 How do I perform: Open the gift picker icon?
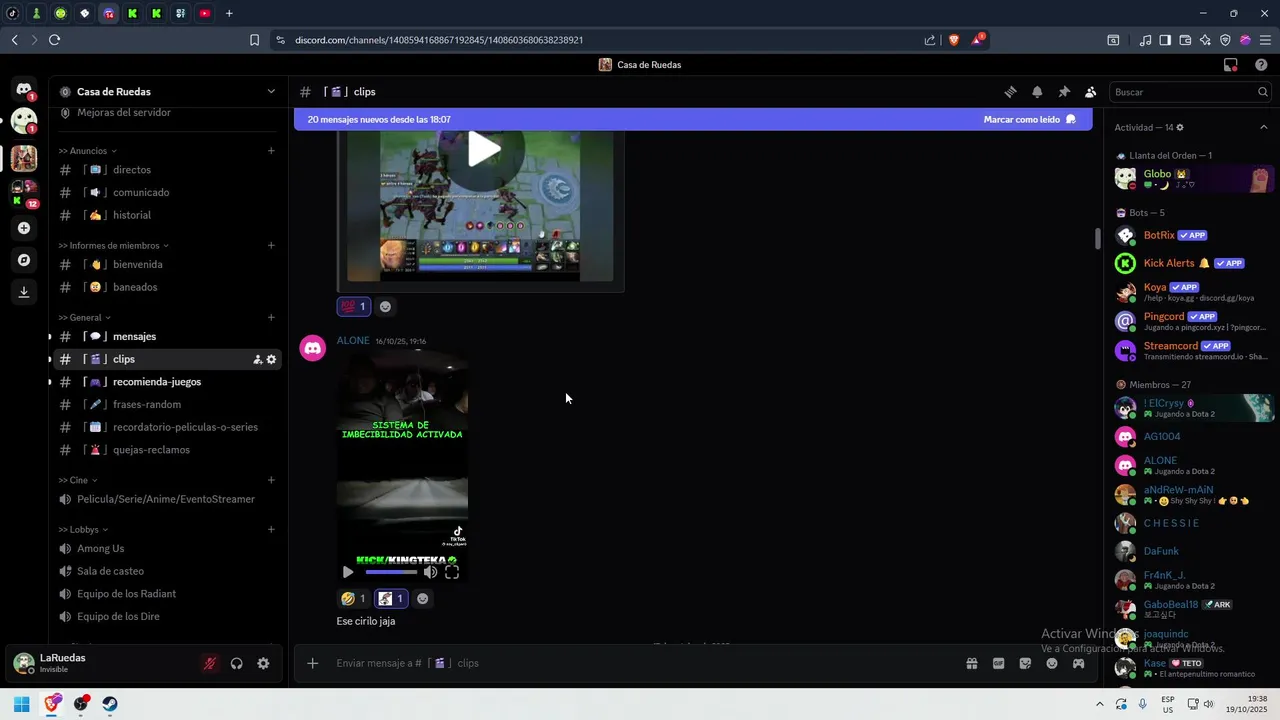coord(971,663)
